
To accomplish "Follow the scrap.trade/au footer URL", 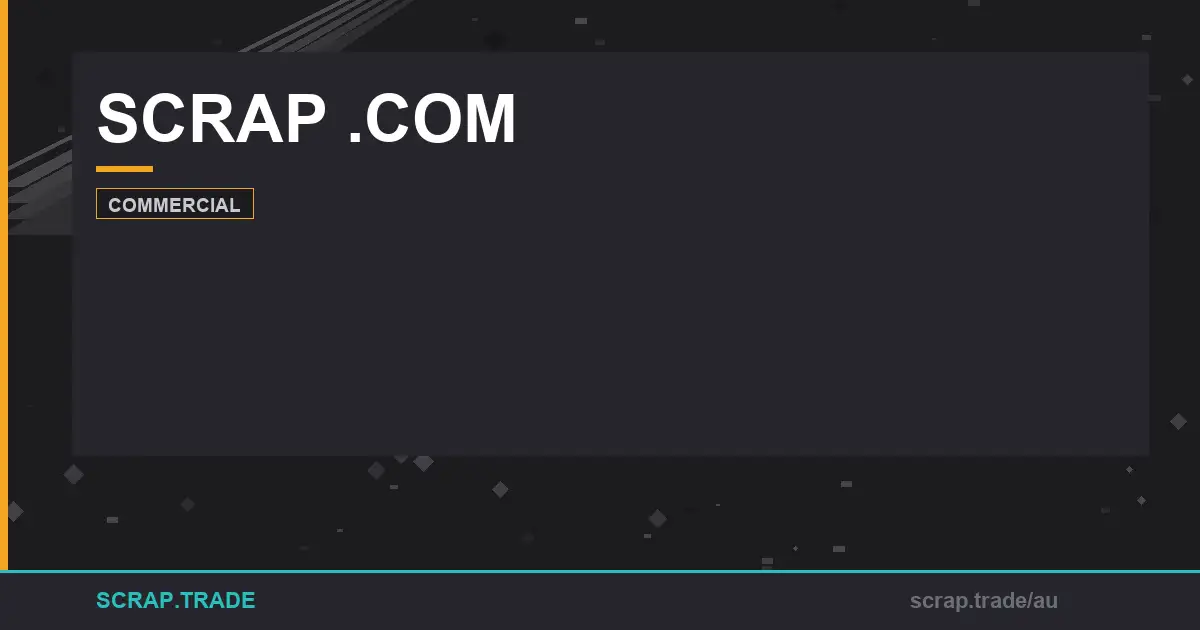I will 984,601.
